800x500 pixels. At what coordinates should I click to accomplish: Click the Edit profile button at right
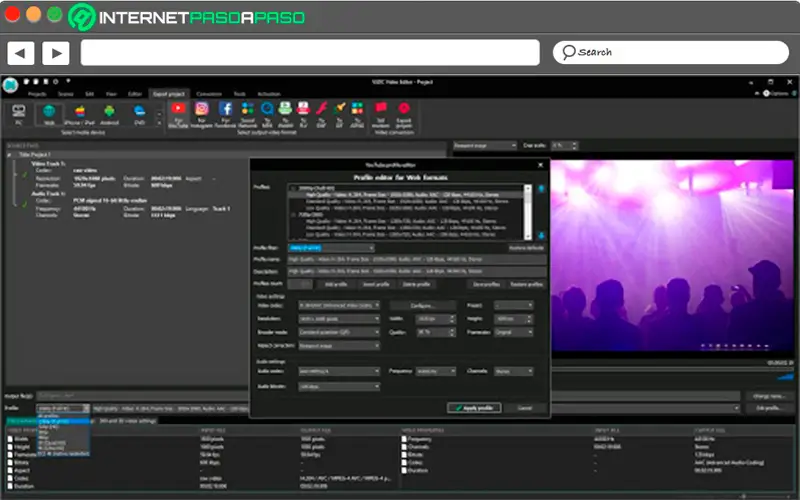coord(770,408)
